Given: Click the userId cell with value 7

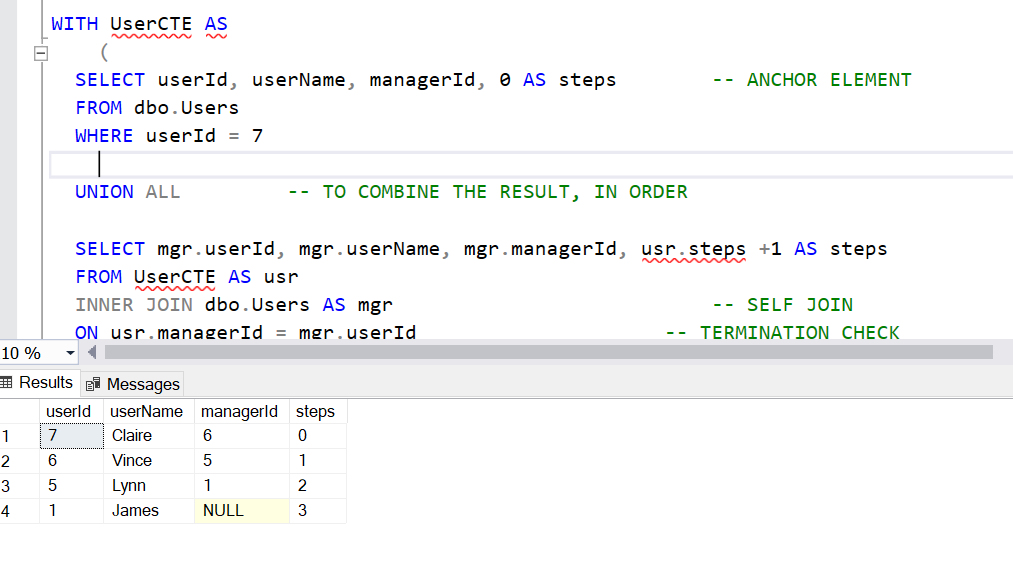Looking at the screenshot, I should 70,436.
